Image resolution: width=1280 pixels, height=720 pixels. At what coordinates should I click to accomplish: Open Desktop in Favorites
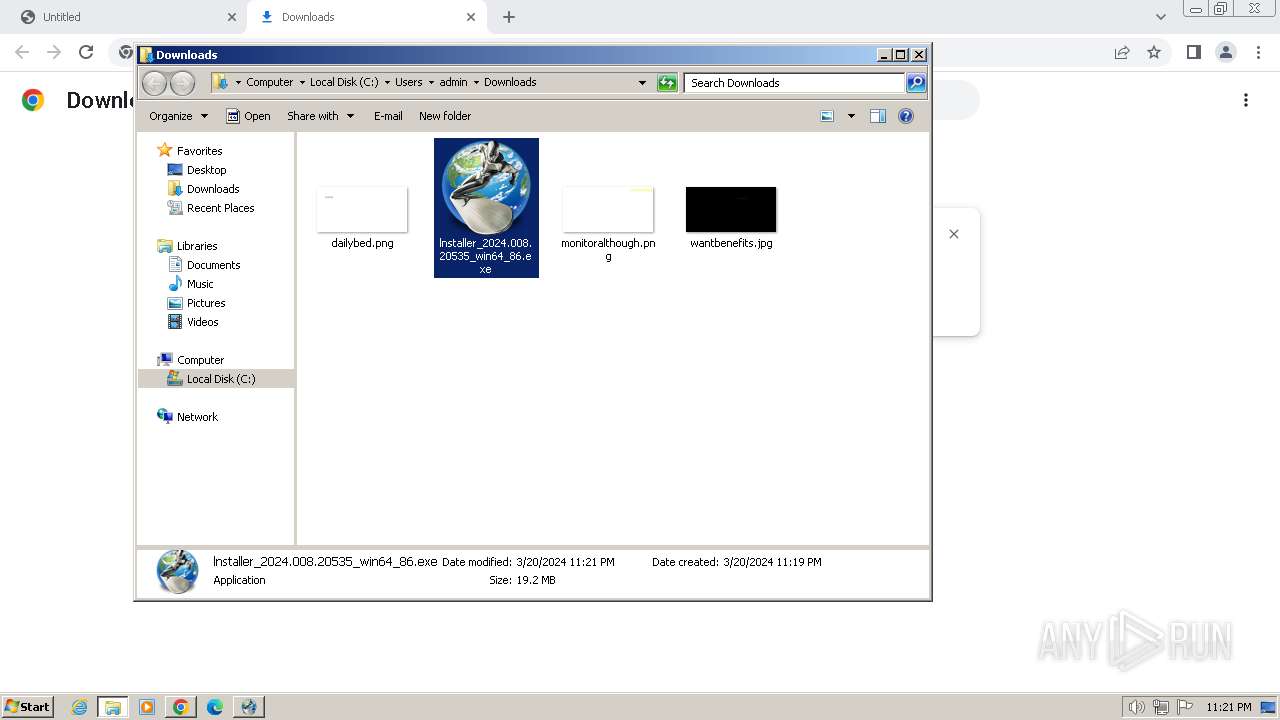click(206, 170)
